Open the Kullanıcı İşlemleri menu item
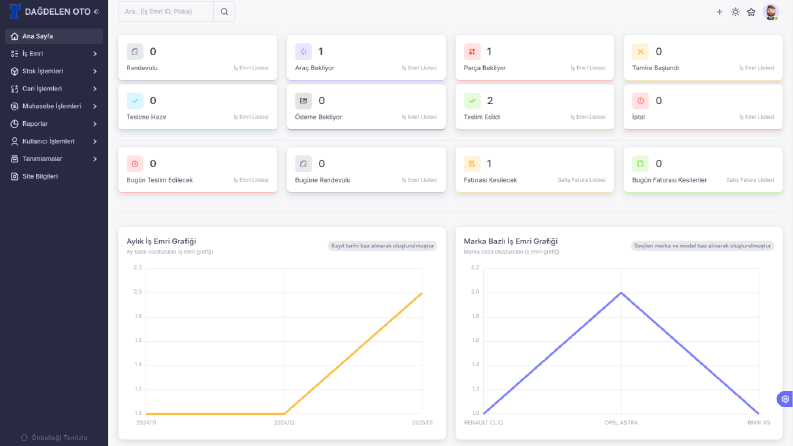 click(54, 142)
